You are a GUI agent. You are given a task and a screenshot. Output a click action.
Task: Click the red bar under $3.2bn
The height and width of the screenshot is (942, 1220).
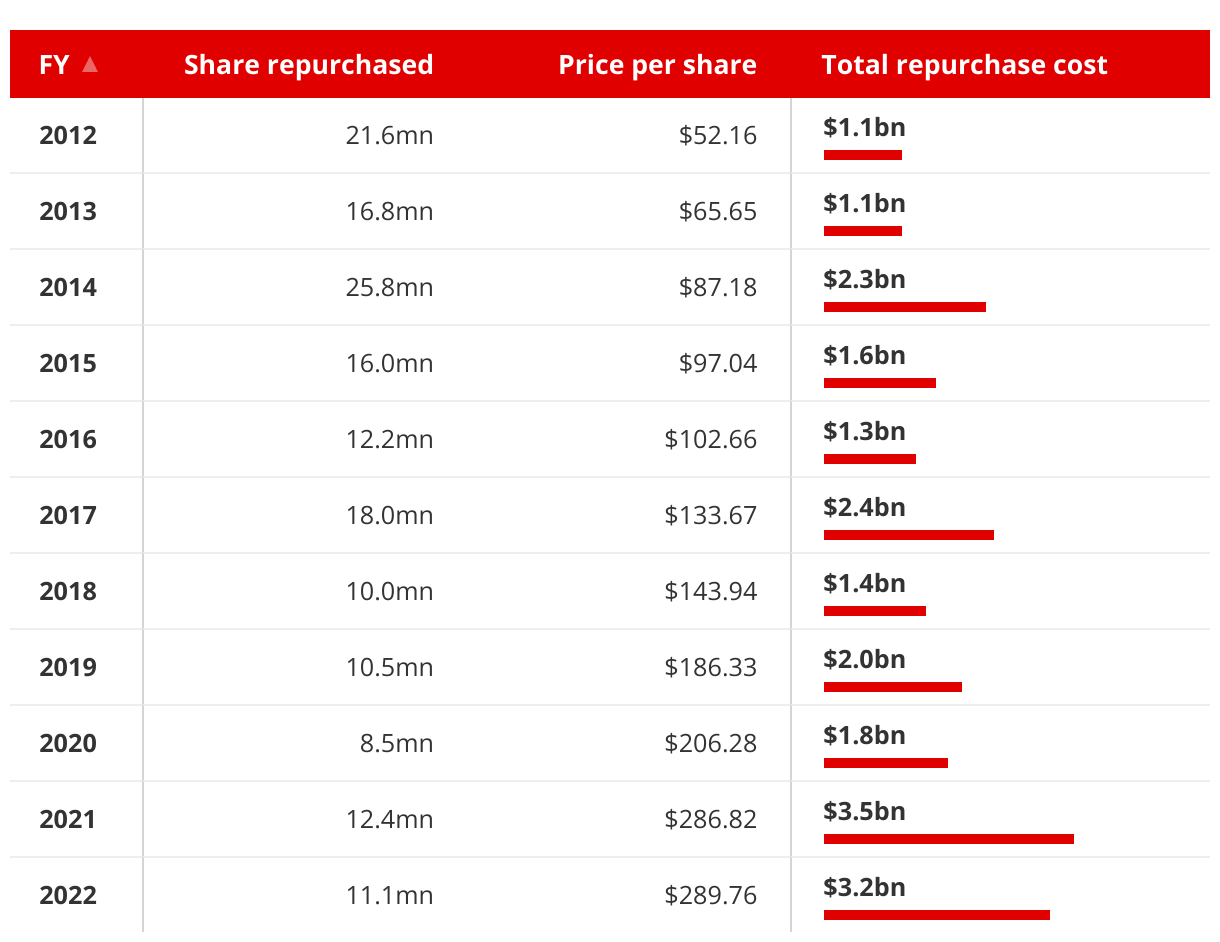(x=936, y=915)
